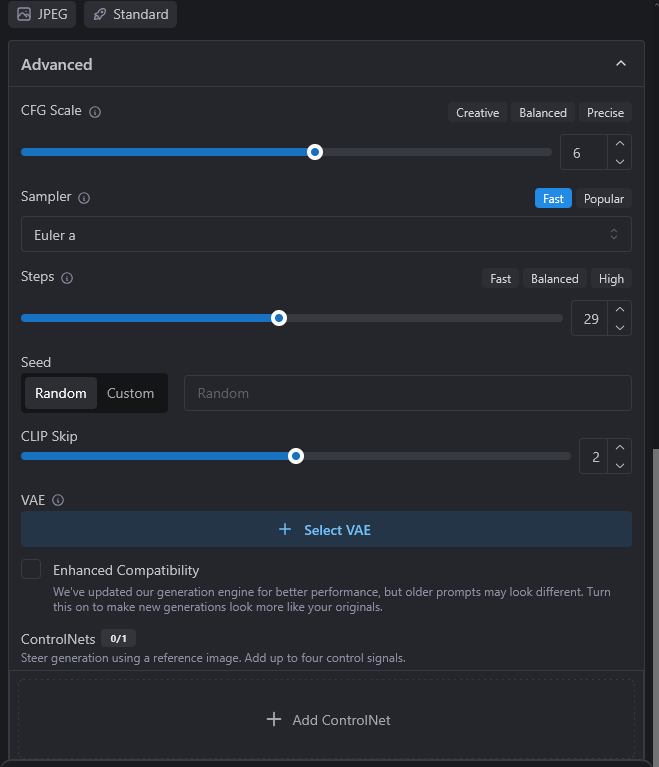Image resolution: width=659 pixels, height=767 pixels.
Task: Click the Select VAE button
Action: point(326,529)
